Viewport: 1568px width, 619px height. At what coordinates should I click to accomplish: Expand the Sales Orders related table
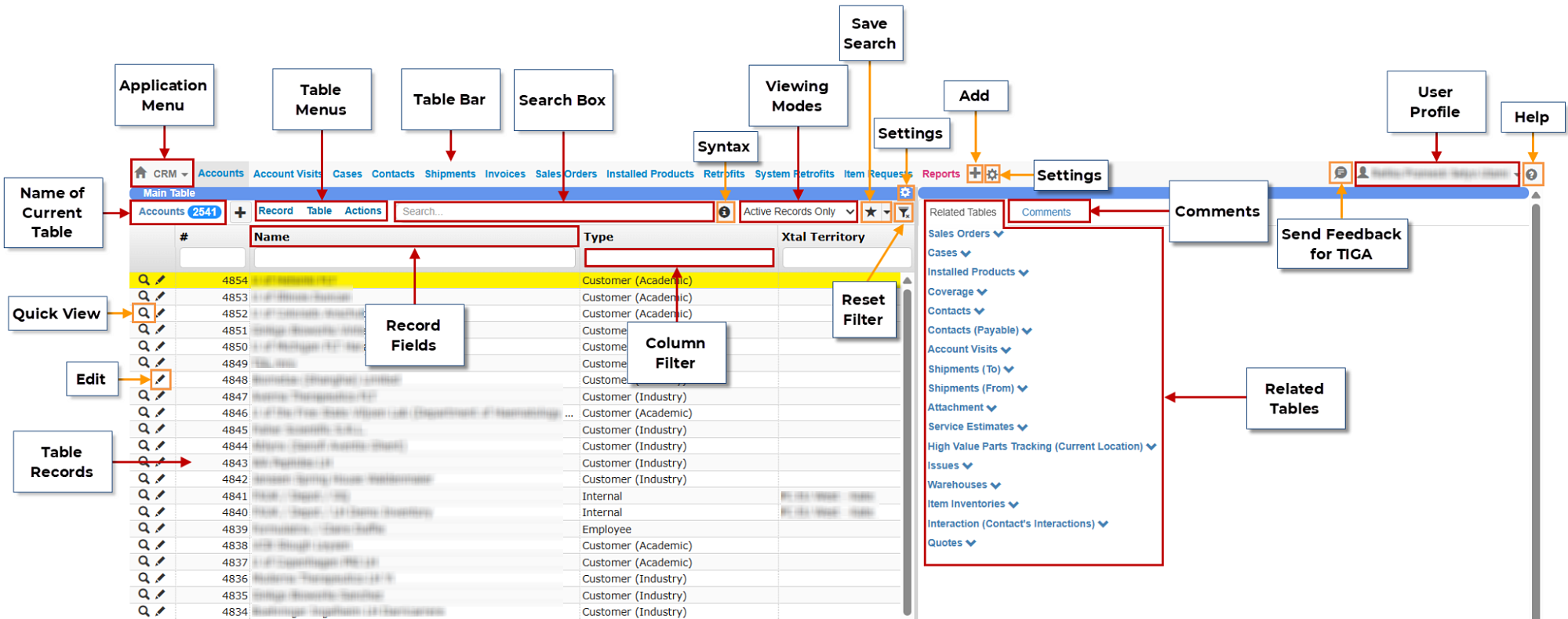click(x=965, y=234)
